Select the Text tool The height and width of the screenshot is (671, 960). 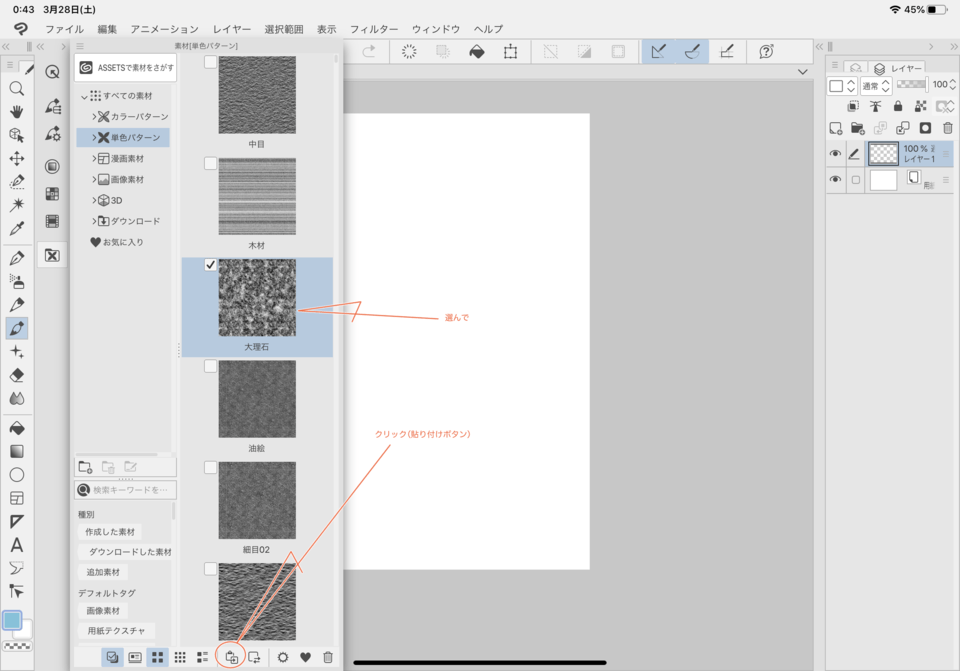coord(17,545)
